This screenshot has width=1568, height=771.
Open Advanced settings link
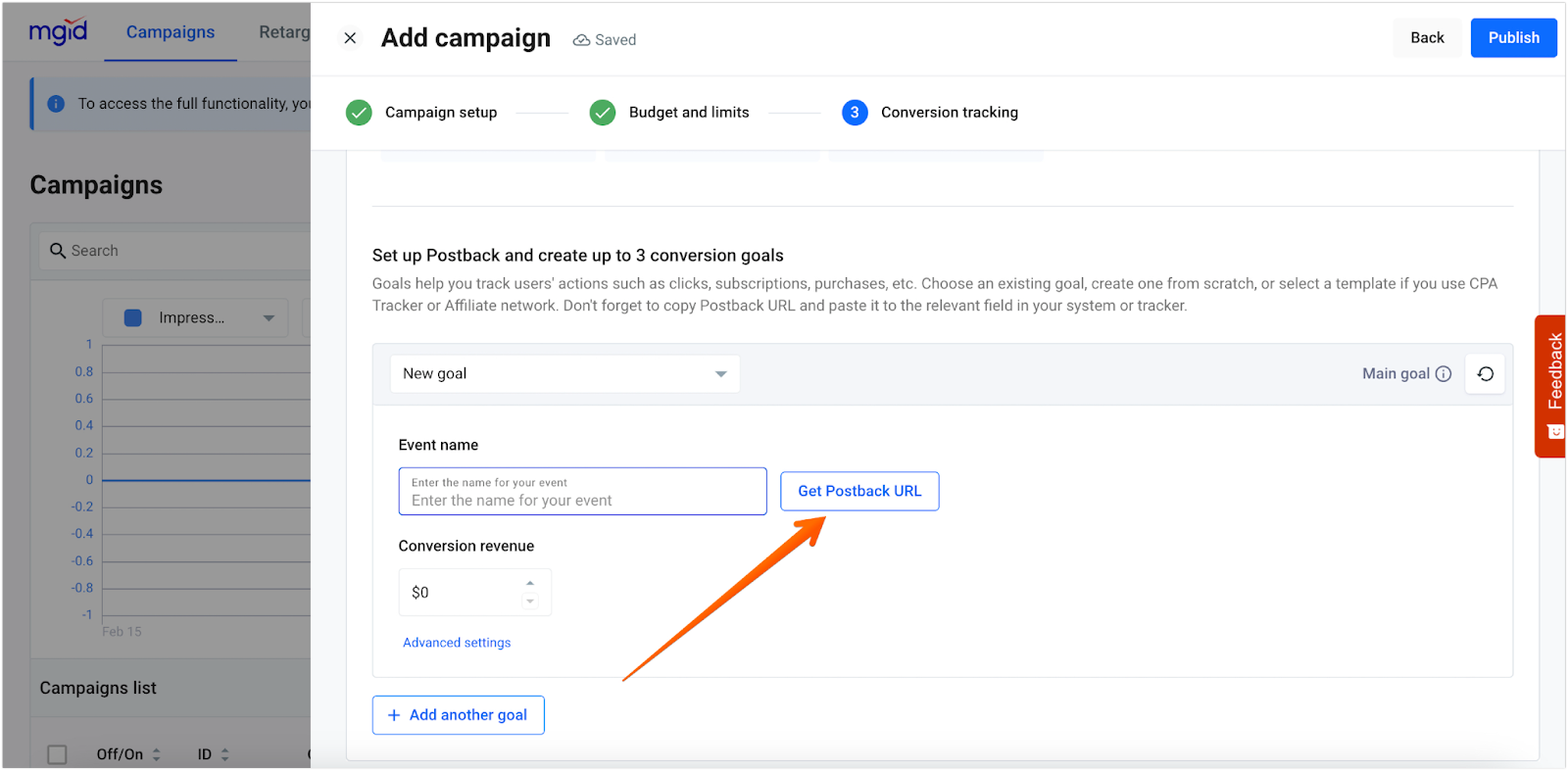(457, 643)
